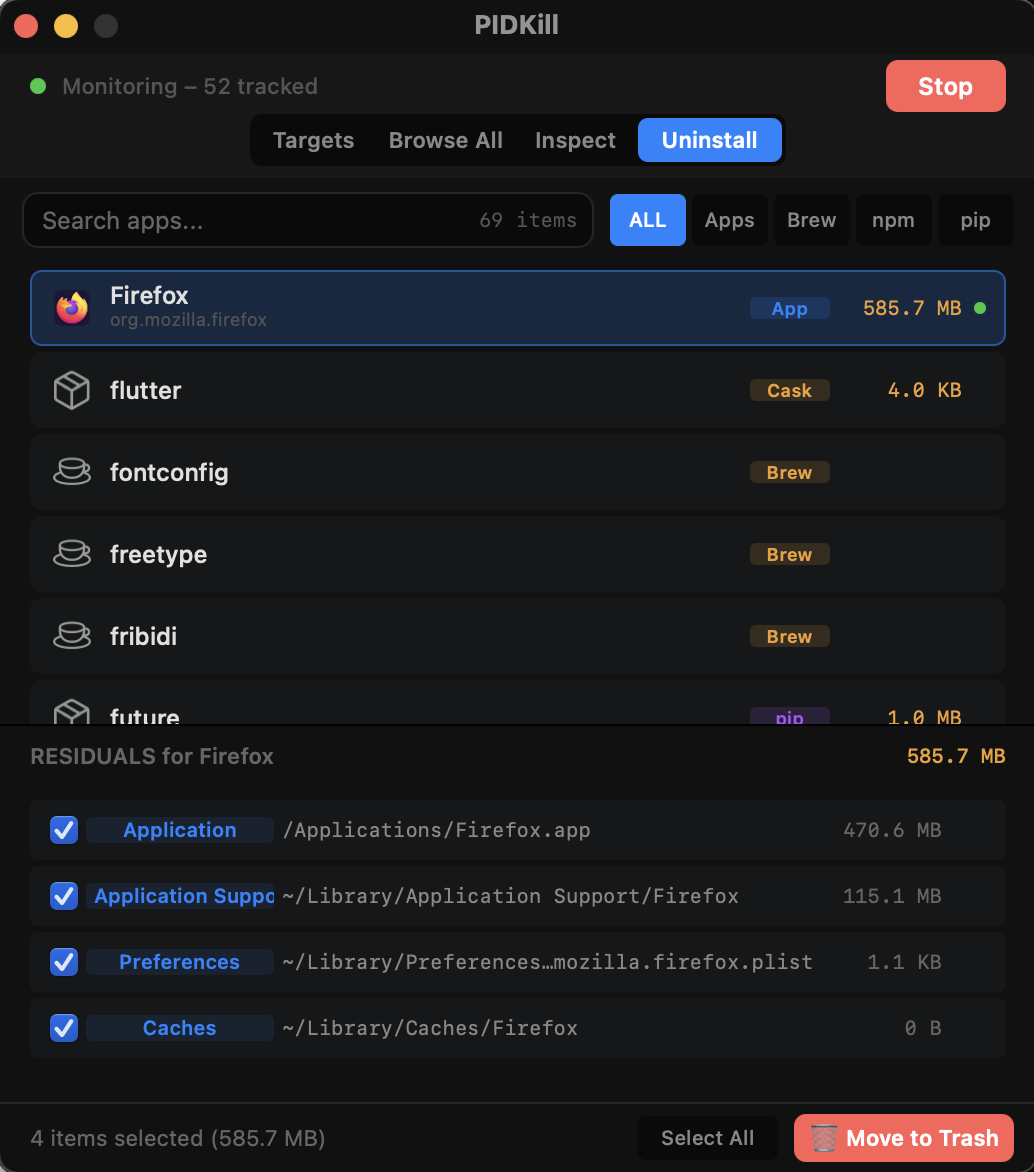Screen dimensions: 1034x1172
Task: Uncheck the Preferences residual checkbox
Action: coord(64,962)
